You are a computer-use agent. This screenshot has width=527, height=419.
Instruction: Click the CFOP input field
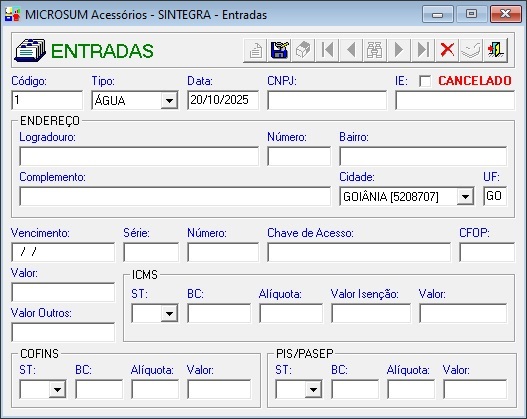[x=487, y=252]
